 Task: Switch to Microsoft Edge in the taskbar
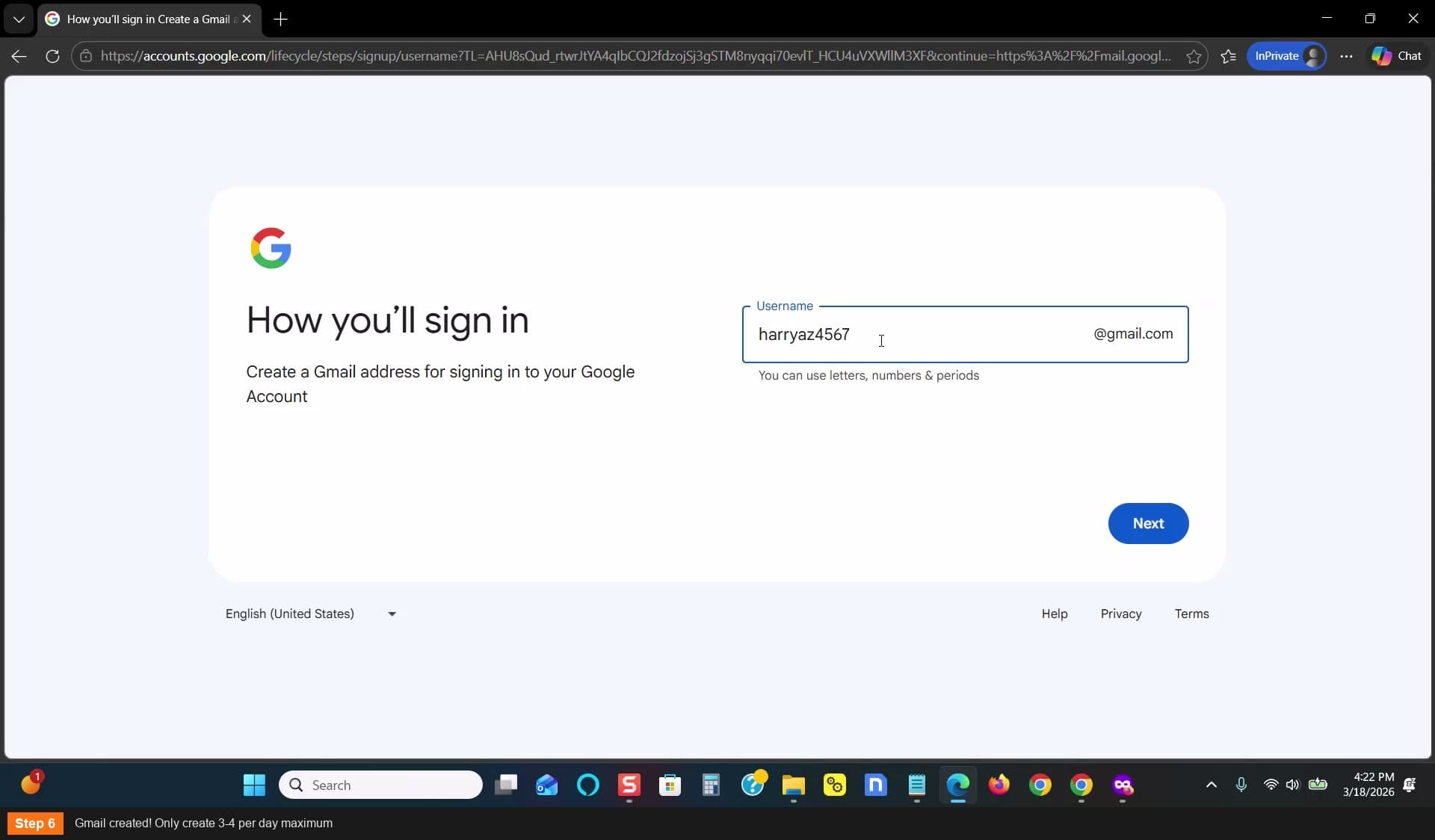(958, 785)
